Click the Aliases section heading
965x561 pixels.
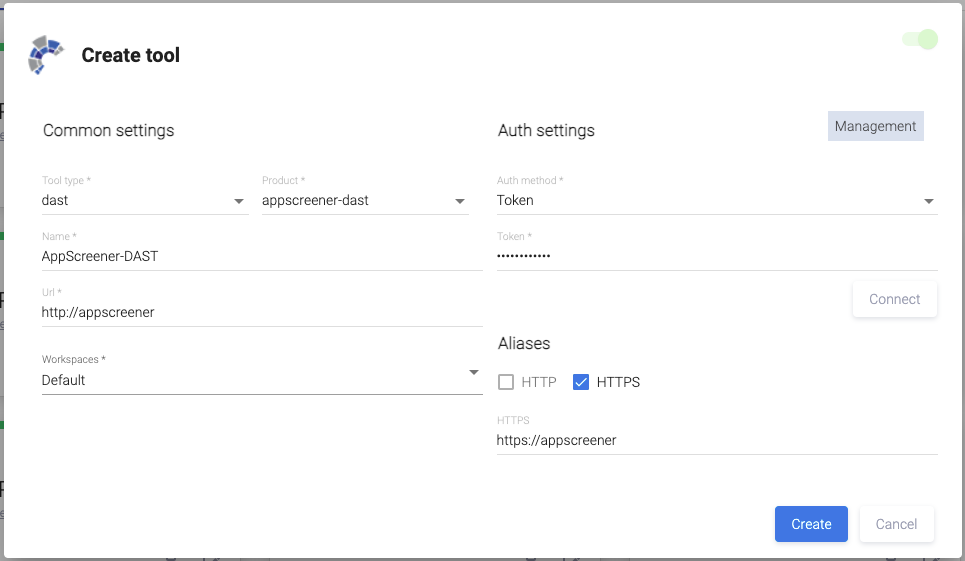(524, 343)
